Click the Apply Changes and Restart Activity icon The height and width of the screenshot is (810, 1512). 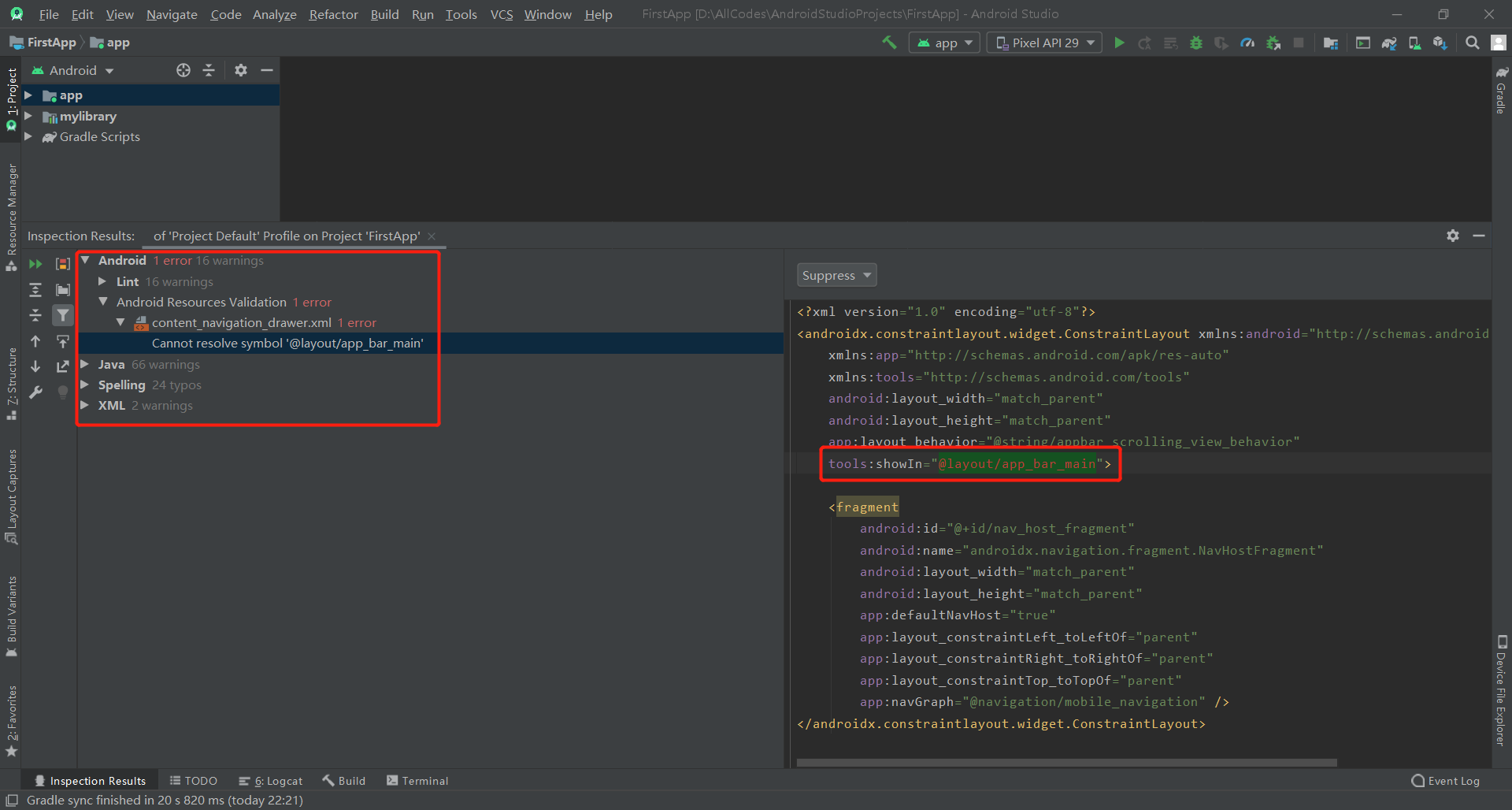[1145, 43]
